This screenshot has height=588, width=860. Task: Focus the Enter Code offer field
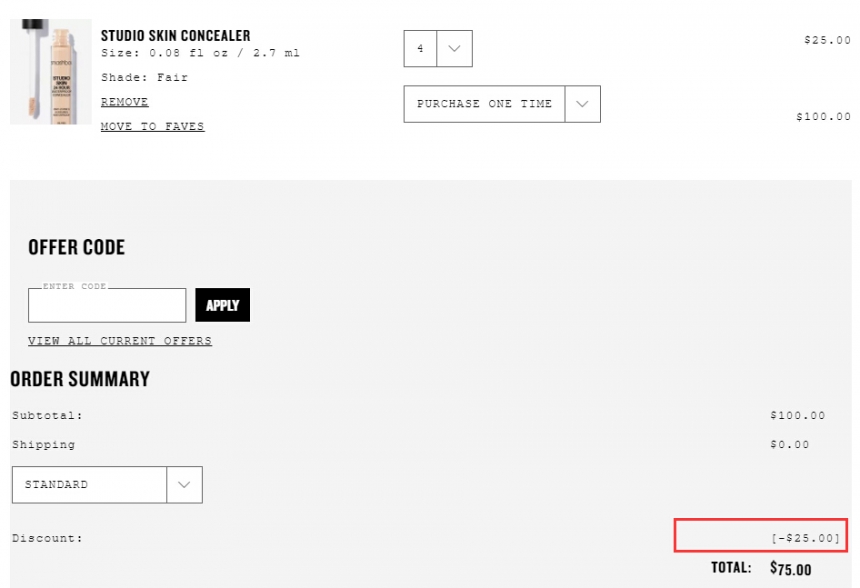point(107,306)
